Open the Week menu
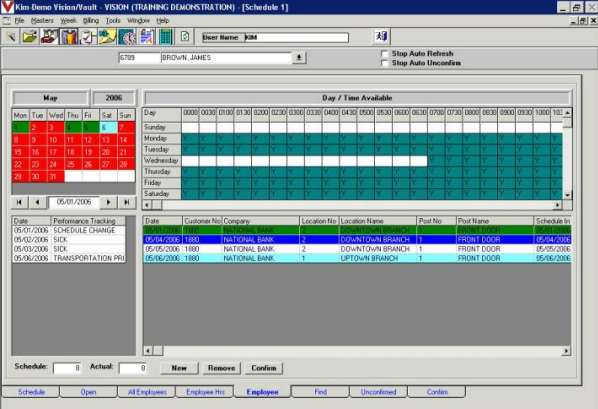 (68, 21)
